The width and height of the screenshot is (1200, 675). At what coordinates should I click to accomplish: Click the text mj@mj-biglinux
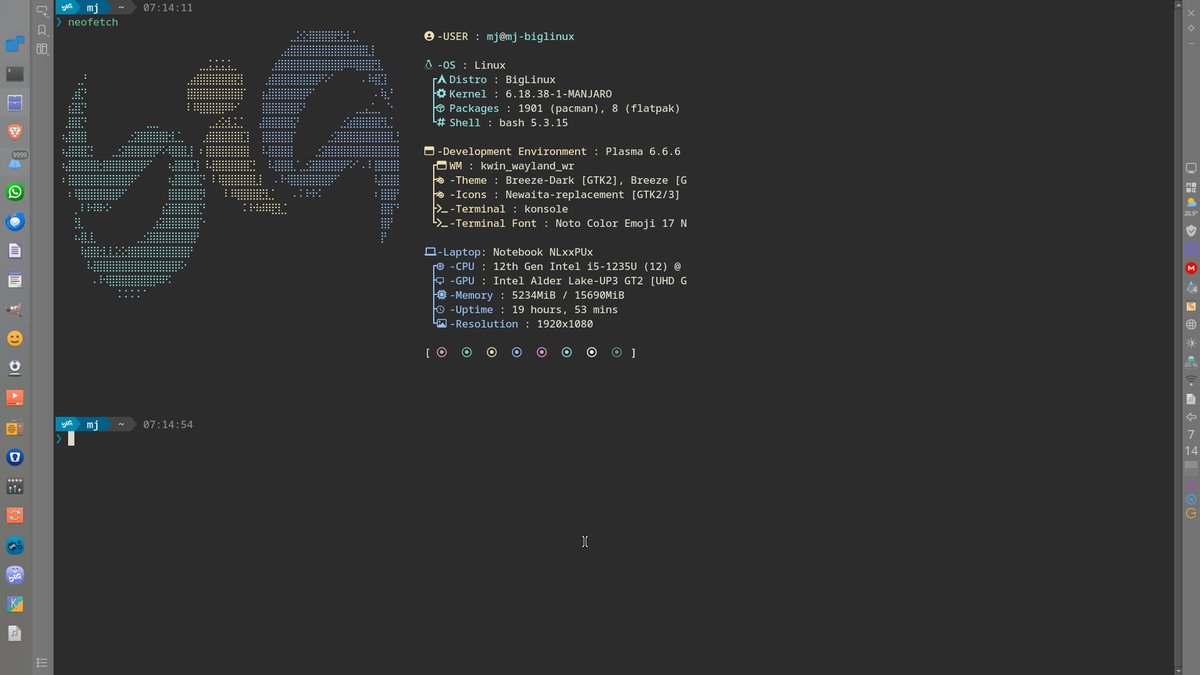click(x=531, y=36)
